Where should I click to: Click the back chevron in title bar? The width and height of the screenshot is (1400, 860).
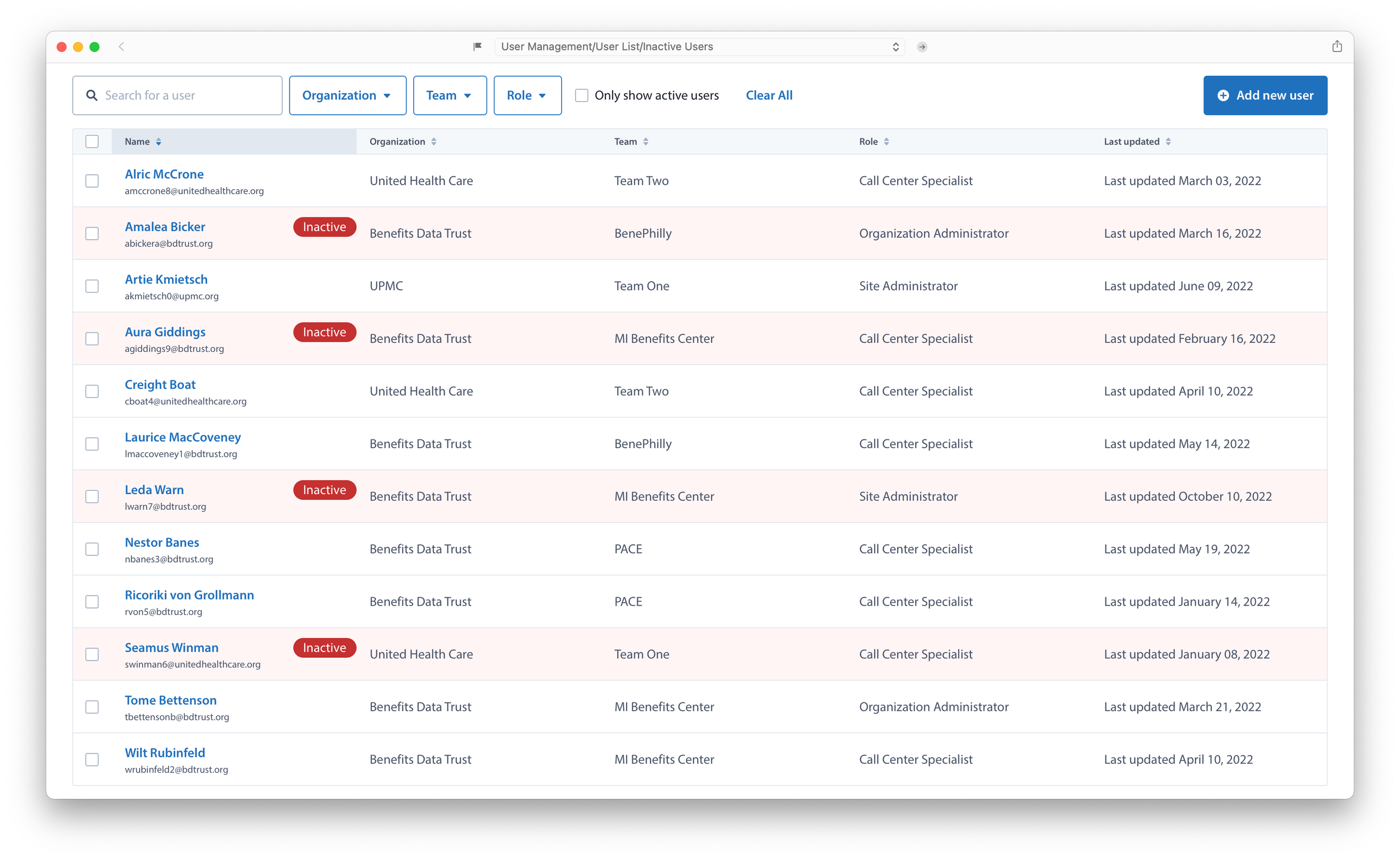point(121,47)
